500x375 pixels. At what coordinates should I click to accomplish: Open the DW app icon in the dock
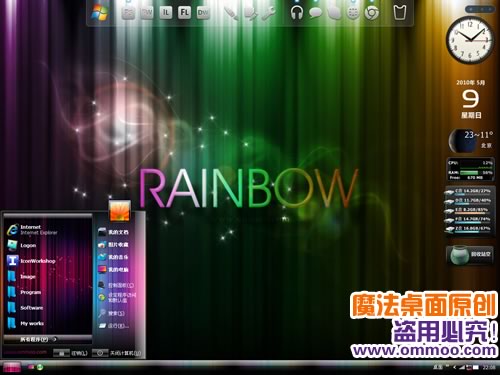click(x=203, y=13)
